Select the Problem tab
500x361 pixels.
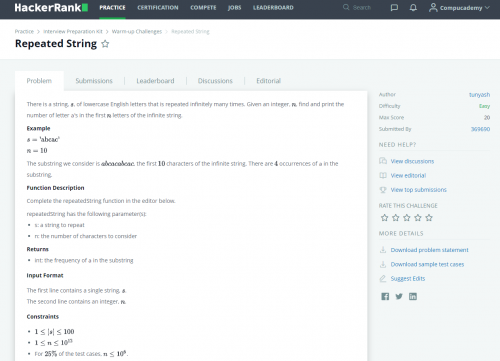pyautogui.click(x=39, y=81)
